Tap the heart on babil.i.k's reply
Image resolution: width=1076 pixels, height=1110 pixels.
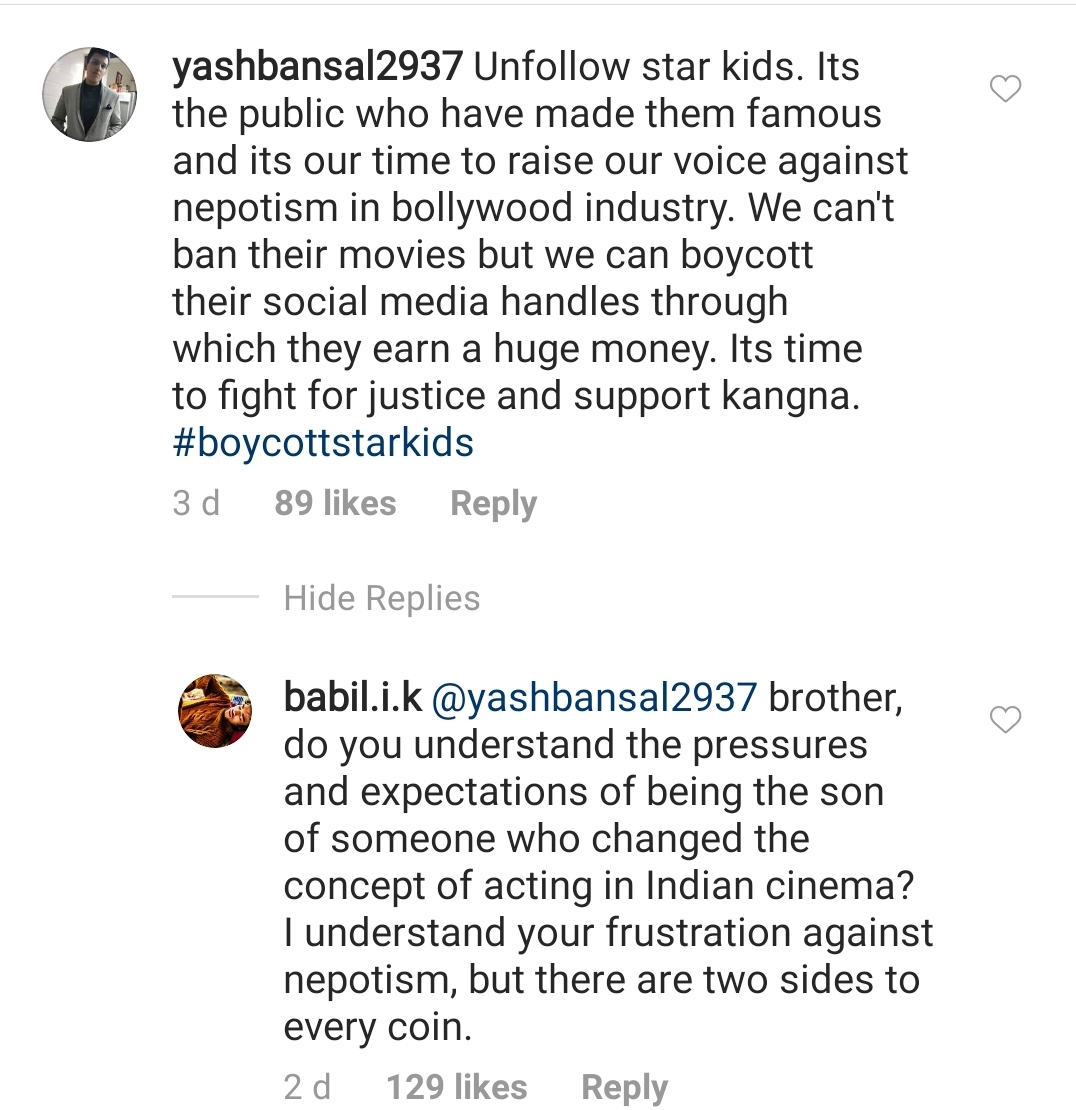click(x=1004, y=719)
